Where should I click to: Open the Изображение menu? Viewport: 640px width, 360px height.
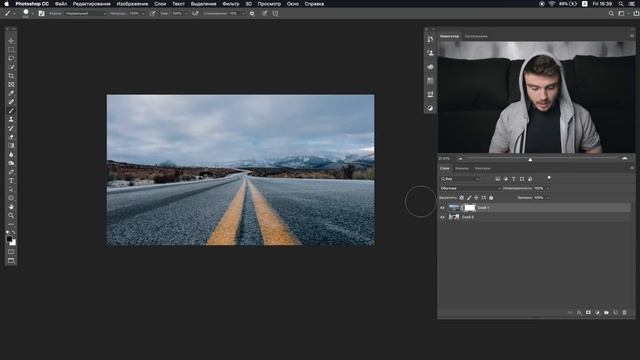point(132,4)
